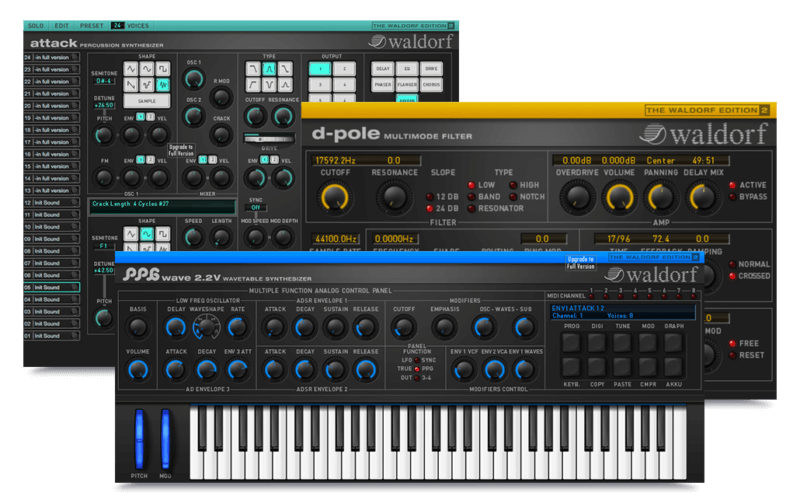Open SYNC Off selector in Attack
The image size is (800, 503).
(256, 208)
